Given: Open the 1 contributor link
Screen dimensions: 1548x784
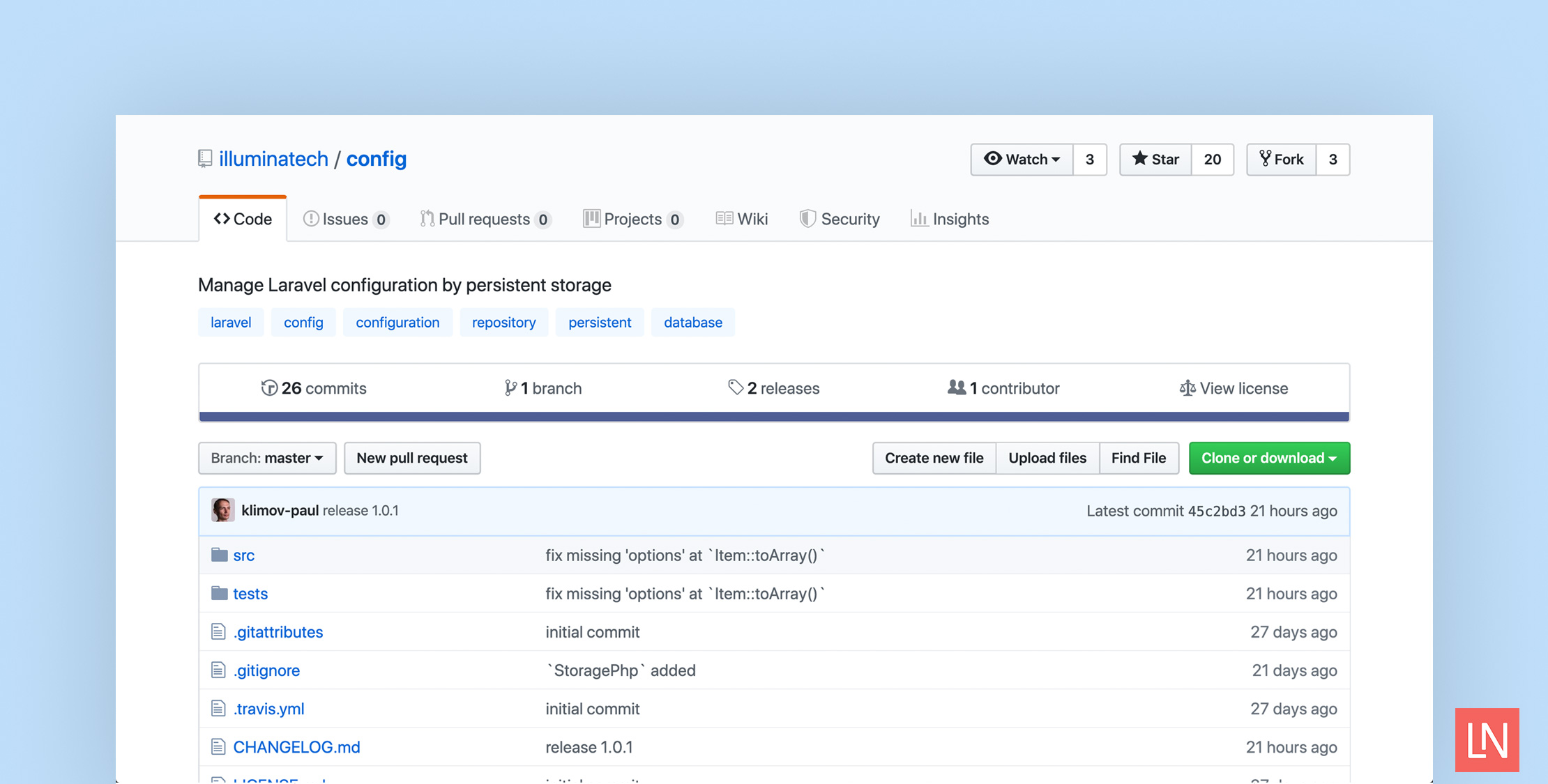Looking at the screenshot, I should (1003, 388).
